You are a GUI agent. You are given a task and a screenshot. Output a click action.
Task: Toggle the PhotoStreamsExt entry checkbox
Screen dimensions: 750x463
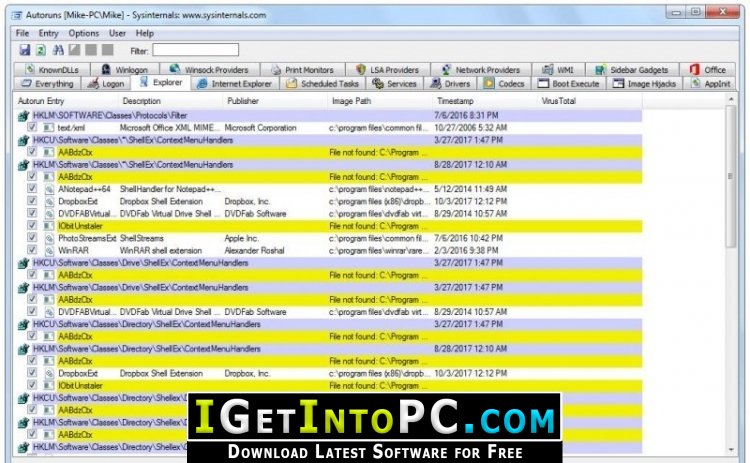33,238
